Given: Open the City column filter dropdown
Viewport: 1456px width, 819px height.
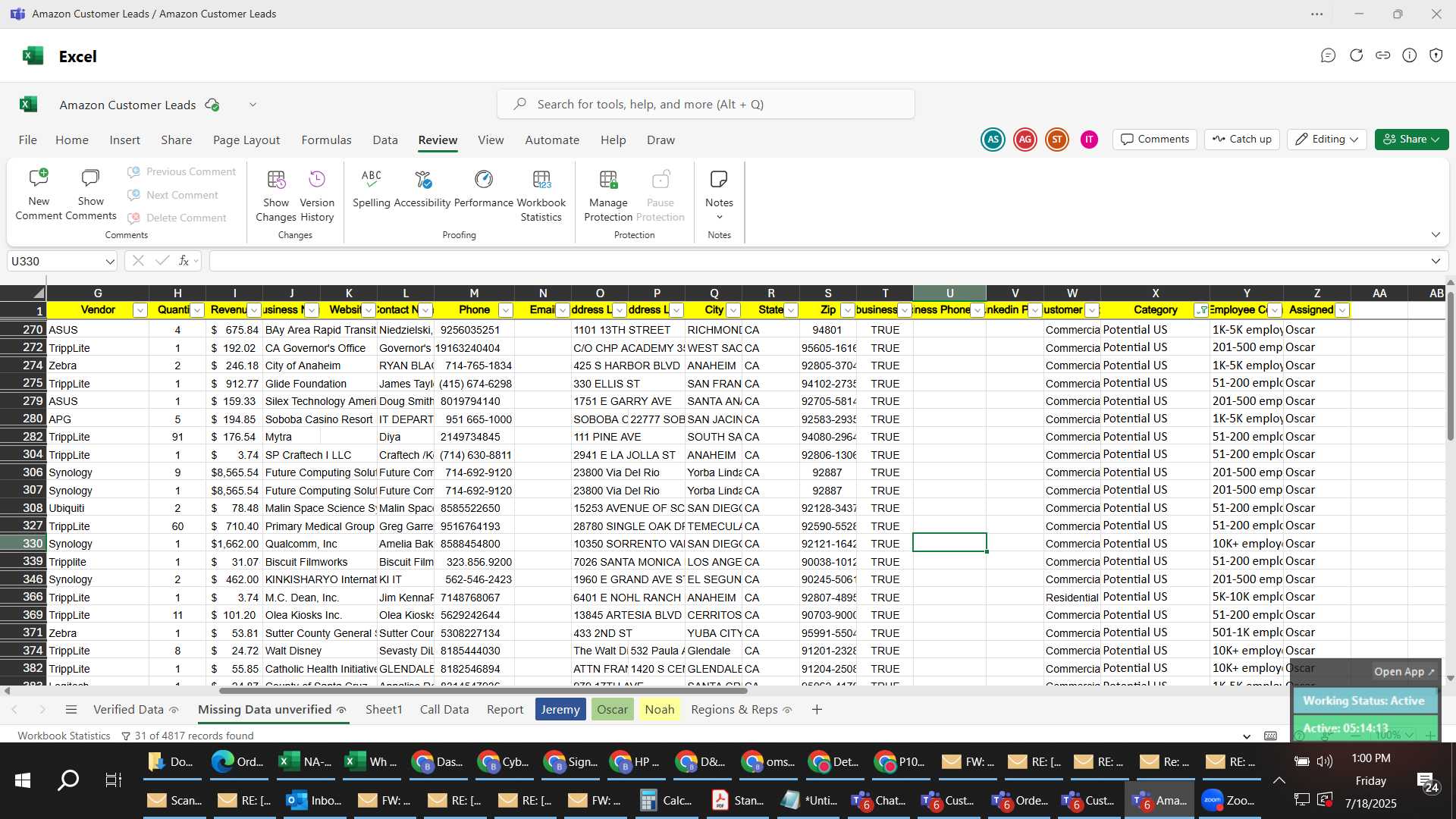Looking at the screenshot, I should click(x=733, y=310).
